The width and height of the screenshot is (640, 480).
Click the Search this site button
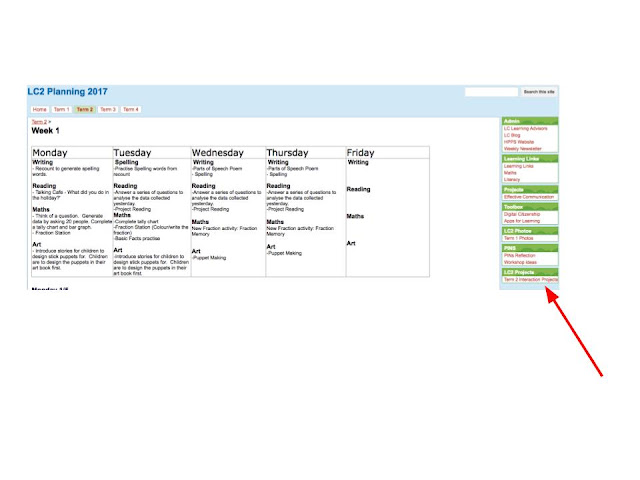click(539, 92)
